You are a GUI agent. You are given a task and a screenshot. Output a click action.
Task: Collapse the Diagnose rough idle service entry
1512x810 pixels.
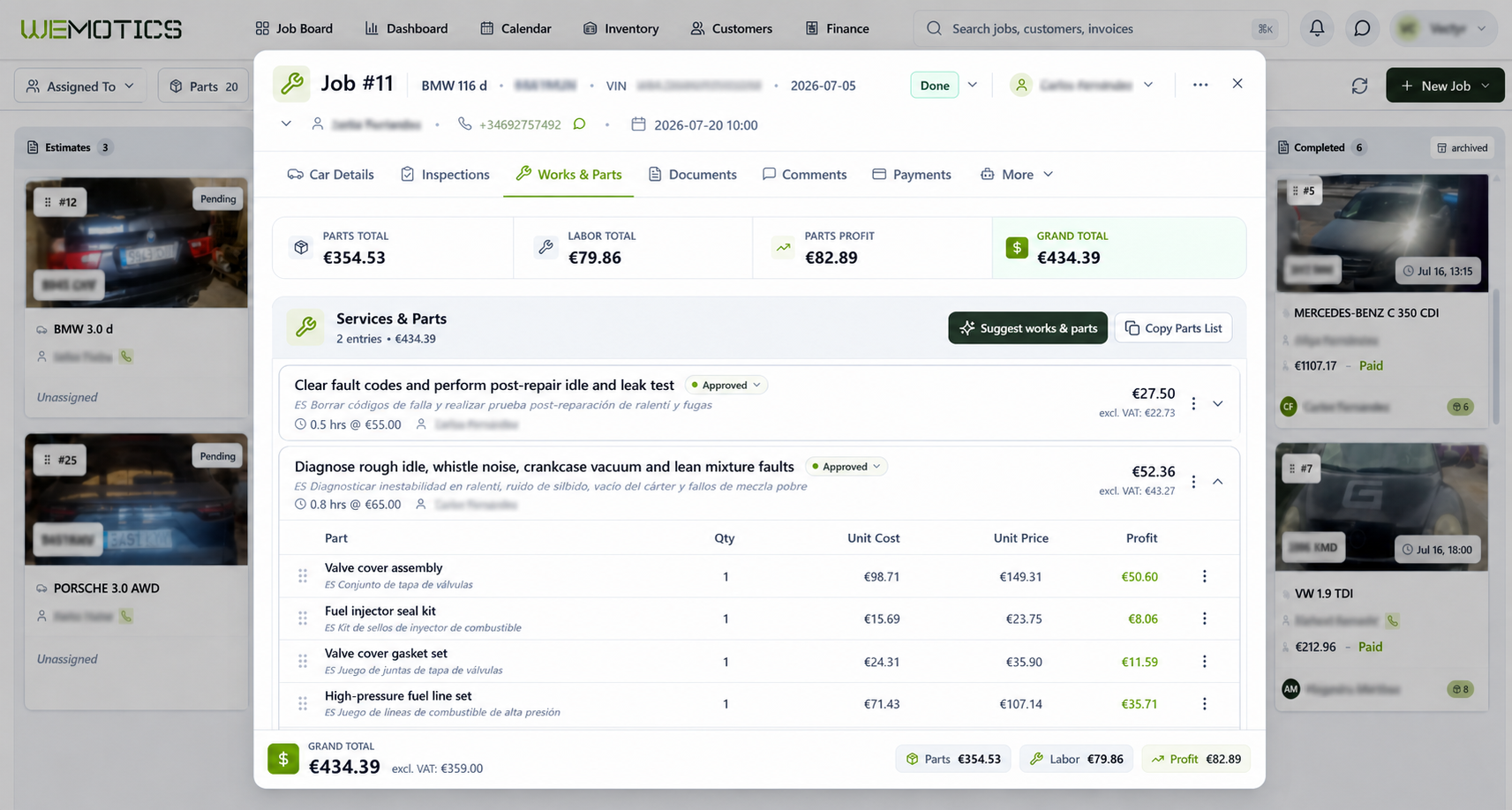[1218, 482]
